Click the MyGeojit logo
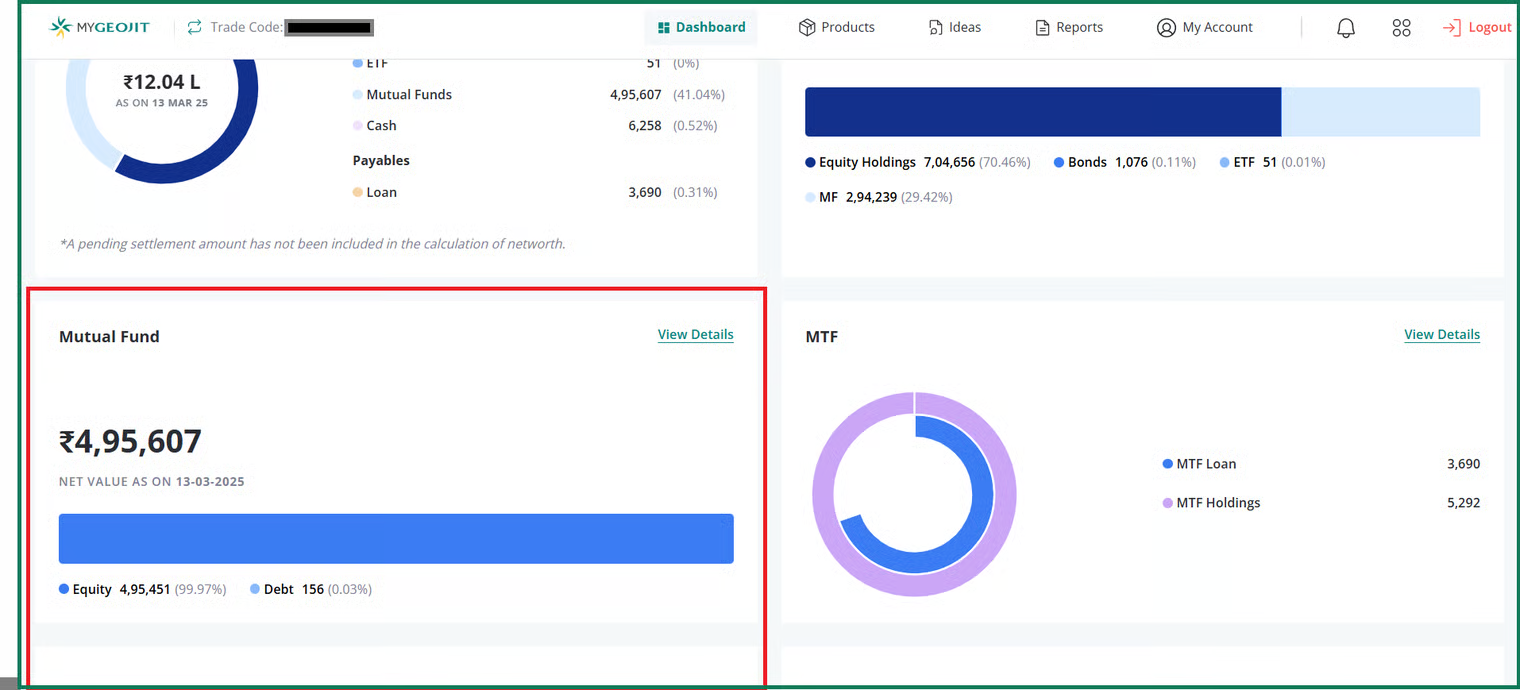Screen dimensions: 1520x690 click(99, 27)
